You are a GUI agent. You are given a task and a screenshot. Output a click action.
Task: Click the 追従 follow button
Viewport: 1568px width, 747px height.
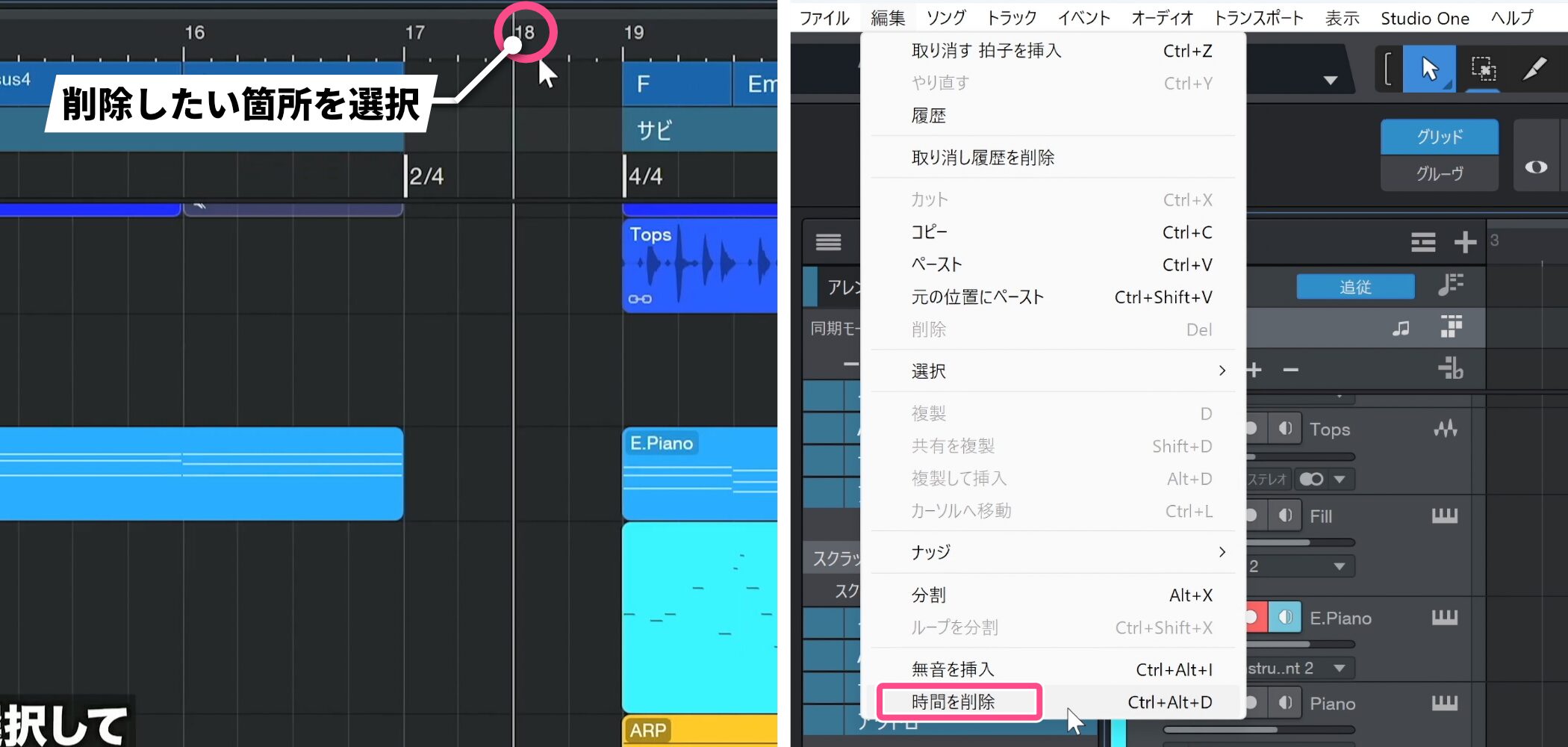click(1354, 287)
